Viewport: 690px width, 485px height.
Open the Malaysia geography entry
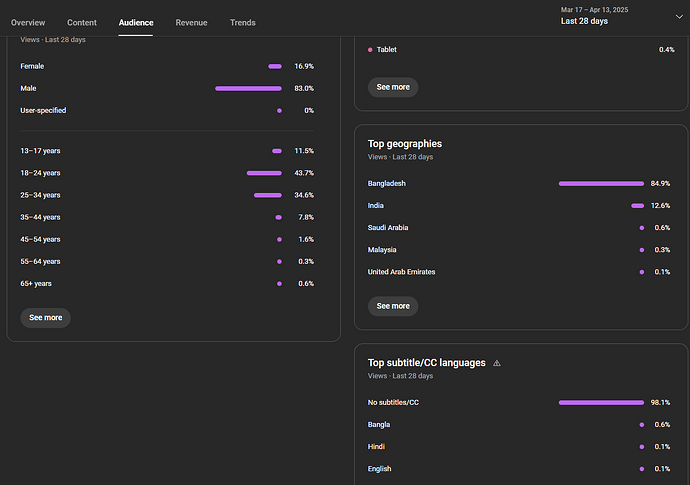click(382, 250)
